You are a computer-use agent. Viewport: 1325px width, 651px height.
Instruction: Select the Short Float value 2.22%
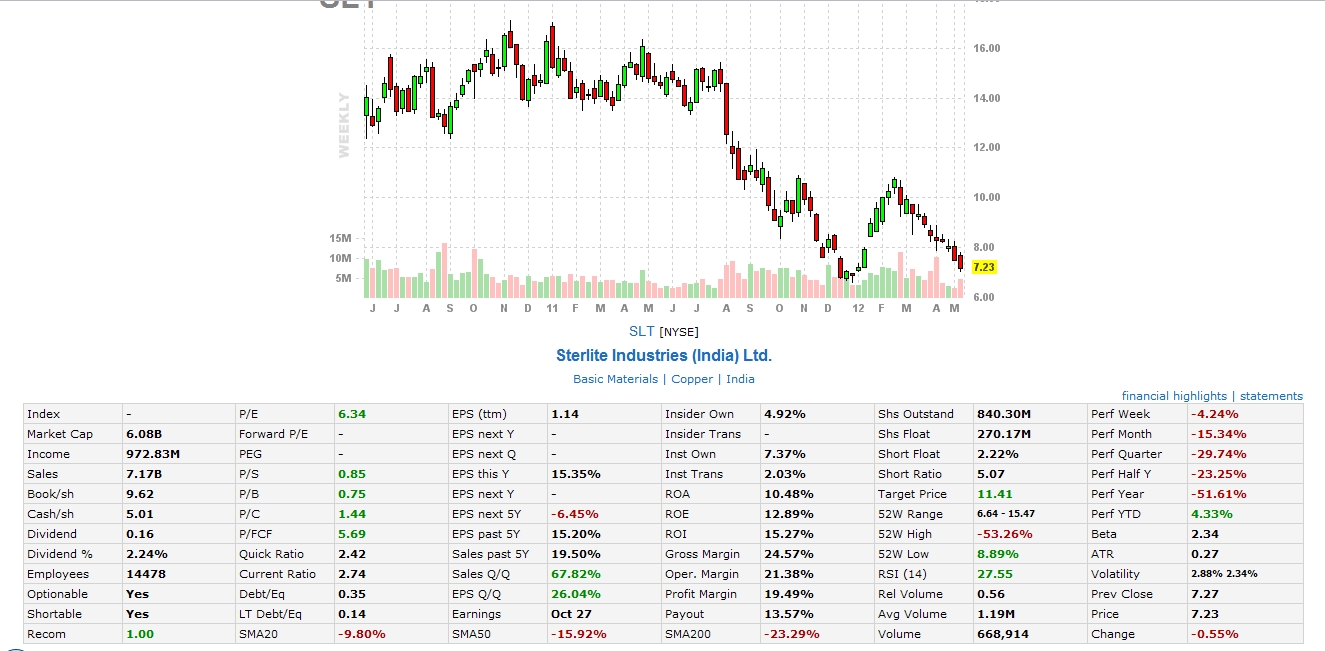coord(997,454)
